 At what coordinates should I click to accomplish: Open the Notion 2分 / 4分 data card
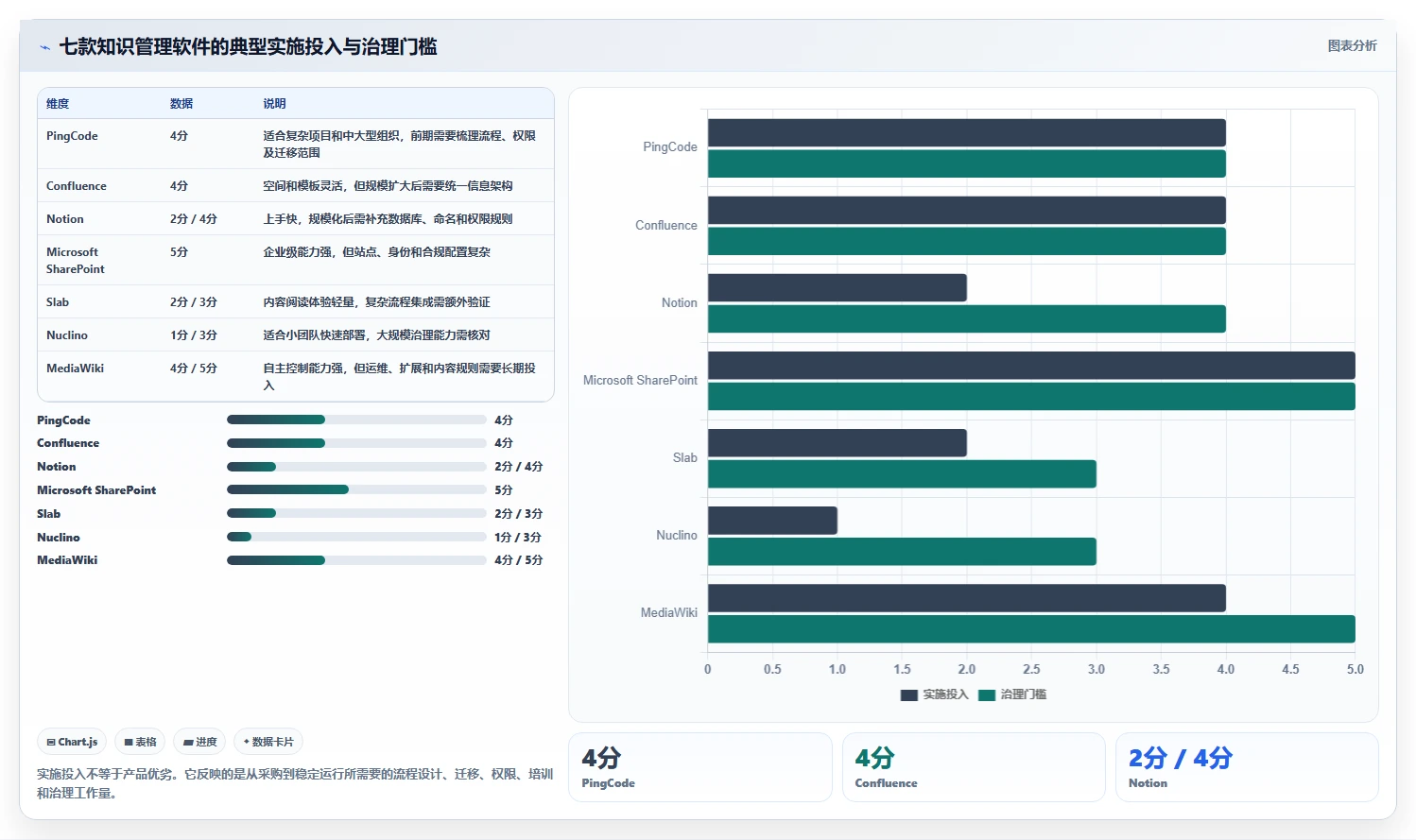click(x=1247, y=767)
